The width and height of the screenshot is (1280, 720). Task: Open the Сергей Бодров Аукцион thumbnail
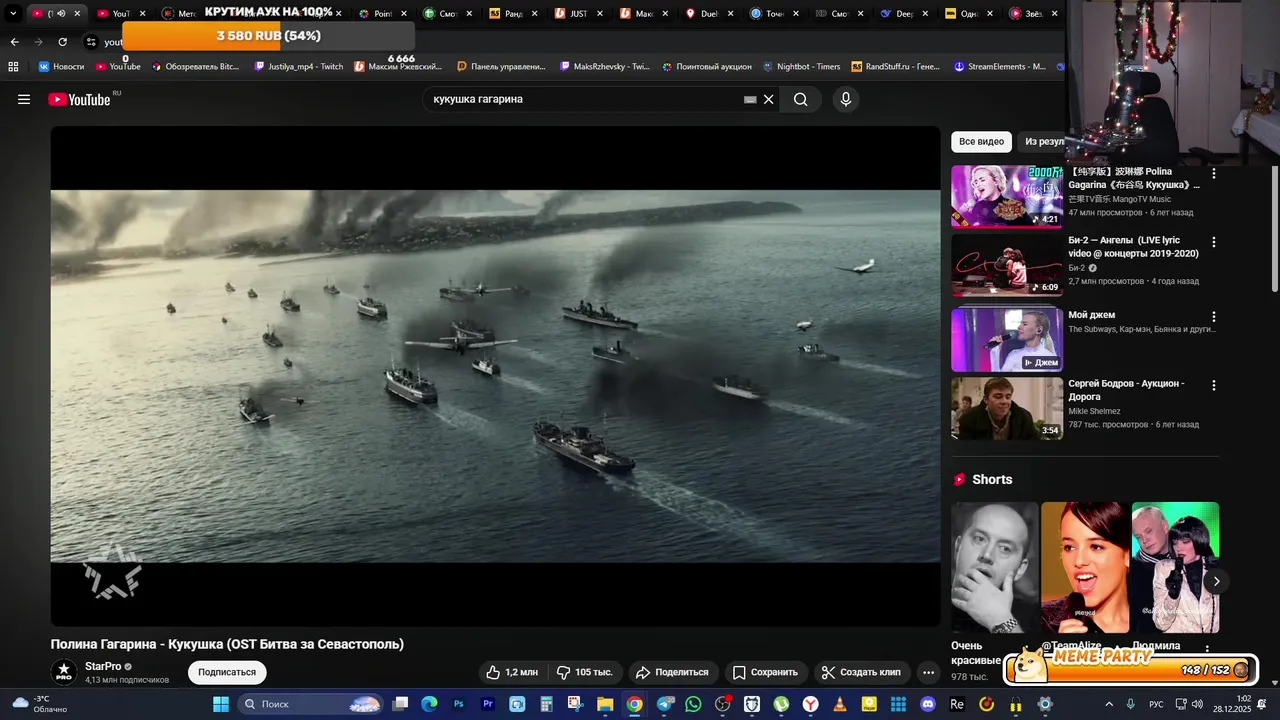pos(1007,409)
